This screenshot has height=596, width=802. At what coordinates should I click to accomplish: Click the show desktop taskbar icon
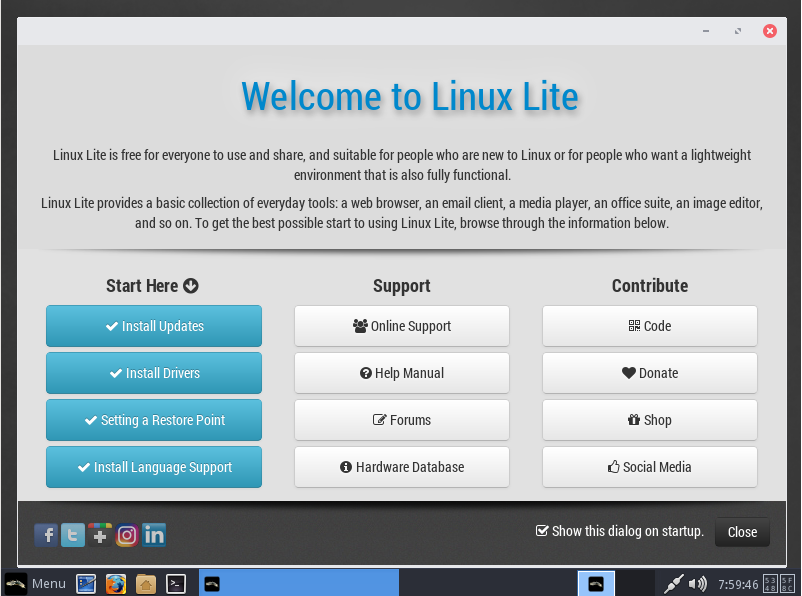pos(86,584)
